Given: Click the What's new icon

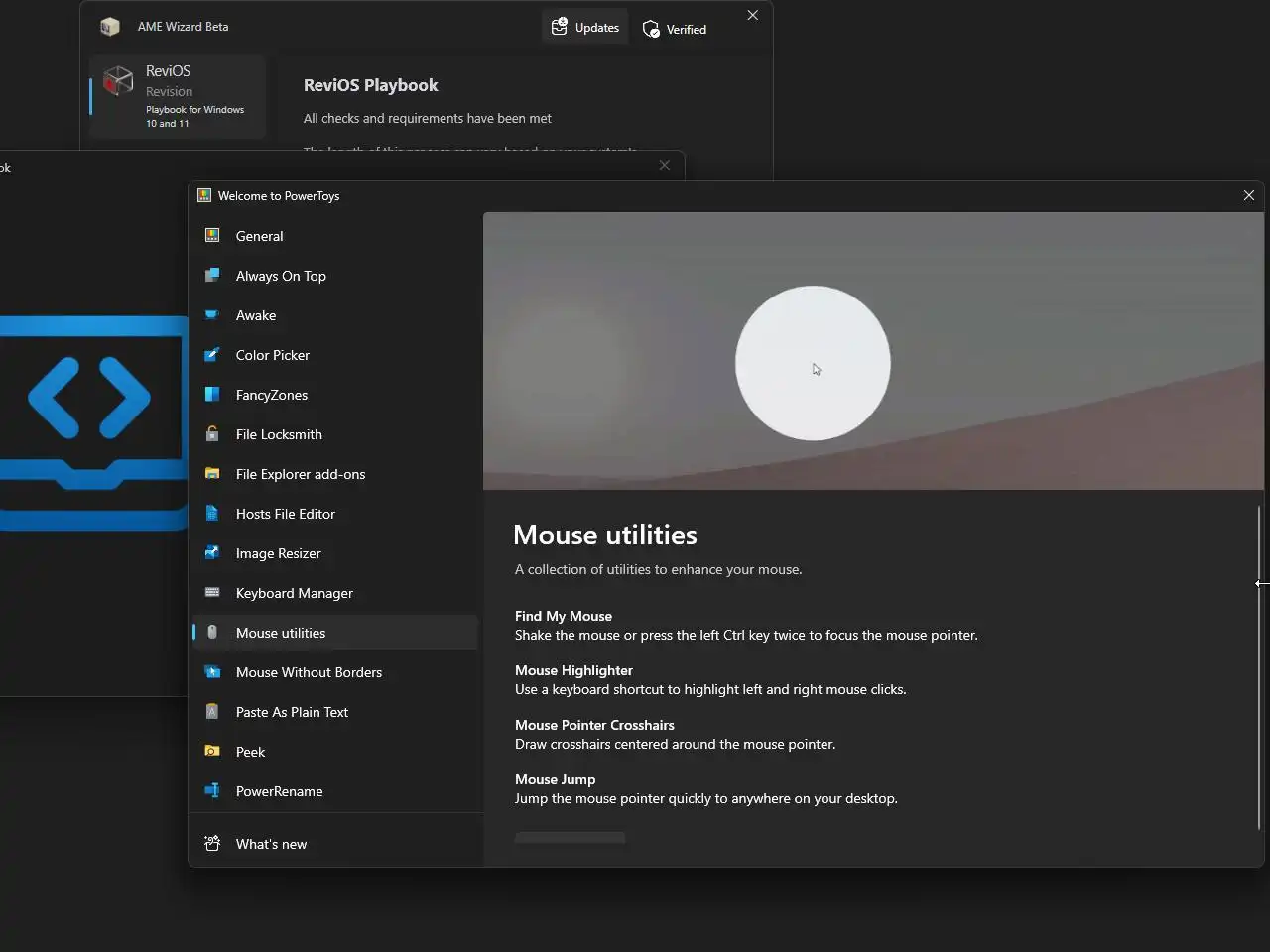Looking at the screenshot, I should click(x=212, y=844).
